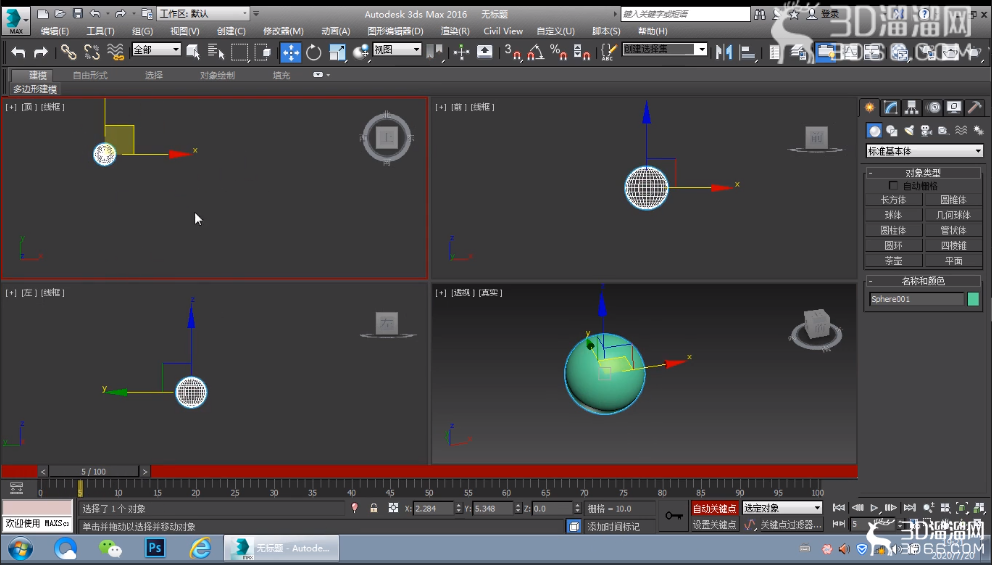Screen dimensions: 992x565
Task: Click the Undo arrow in main toolbar
Action: [x=18, y=53]
